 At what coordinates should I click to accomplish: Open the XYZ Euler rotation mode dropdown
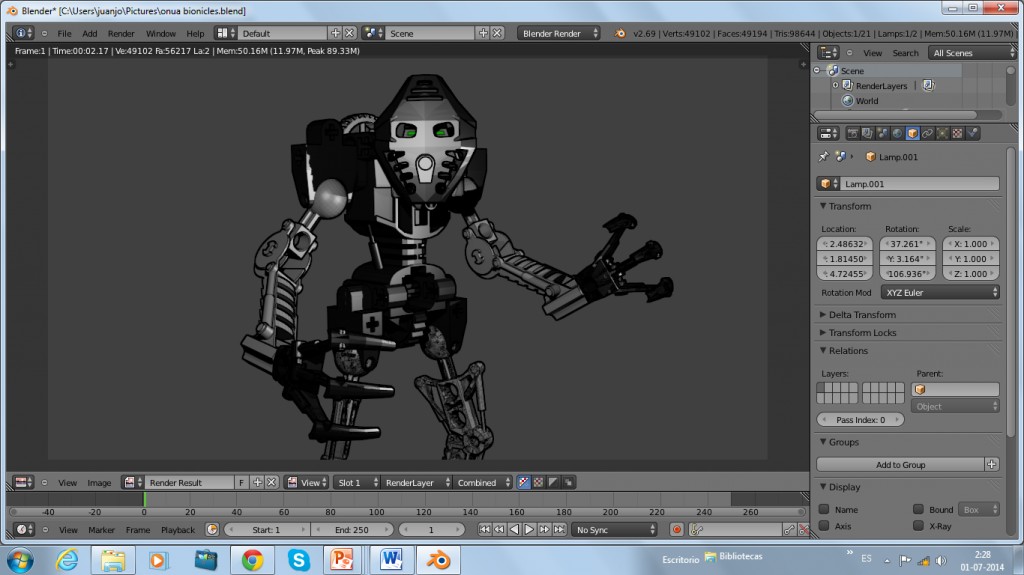pyautogui.click(x=939, y=293)
